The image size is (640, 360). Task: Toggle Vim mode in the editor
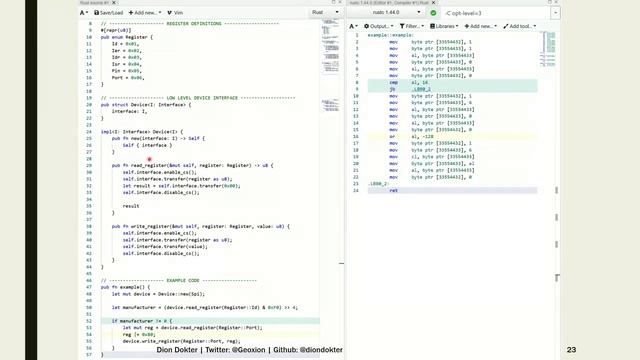click(175, 13)
